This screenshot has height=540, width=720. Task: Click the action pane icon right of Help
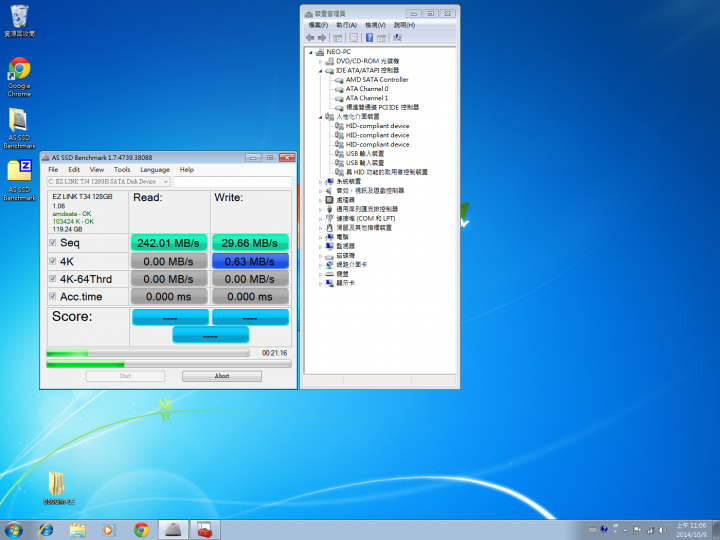point(381,38)
